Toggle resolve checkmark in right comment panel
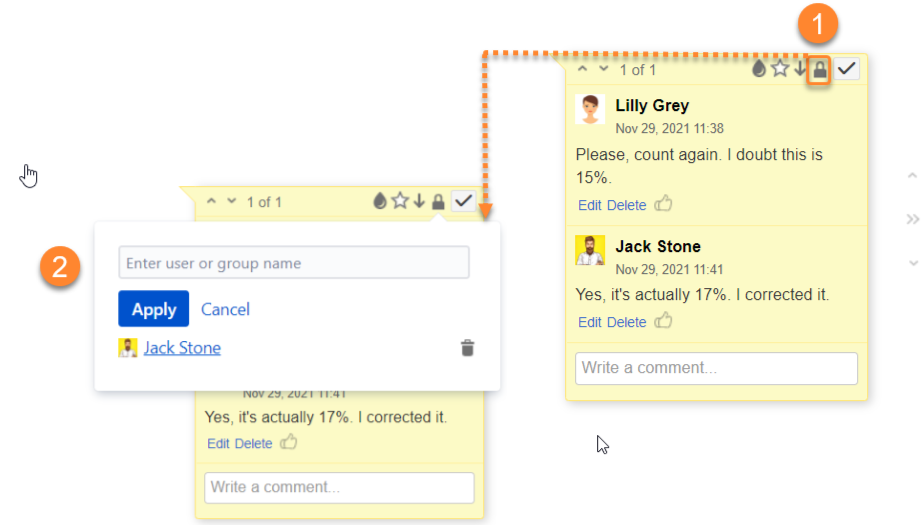The width and height of the screenshot is (923, 525). (847, 69)
